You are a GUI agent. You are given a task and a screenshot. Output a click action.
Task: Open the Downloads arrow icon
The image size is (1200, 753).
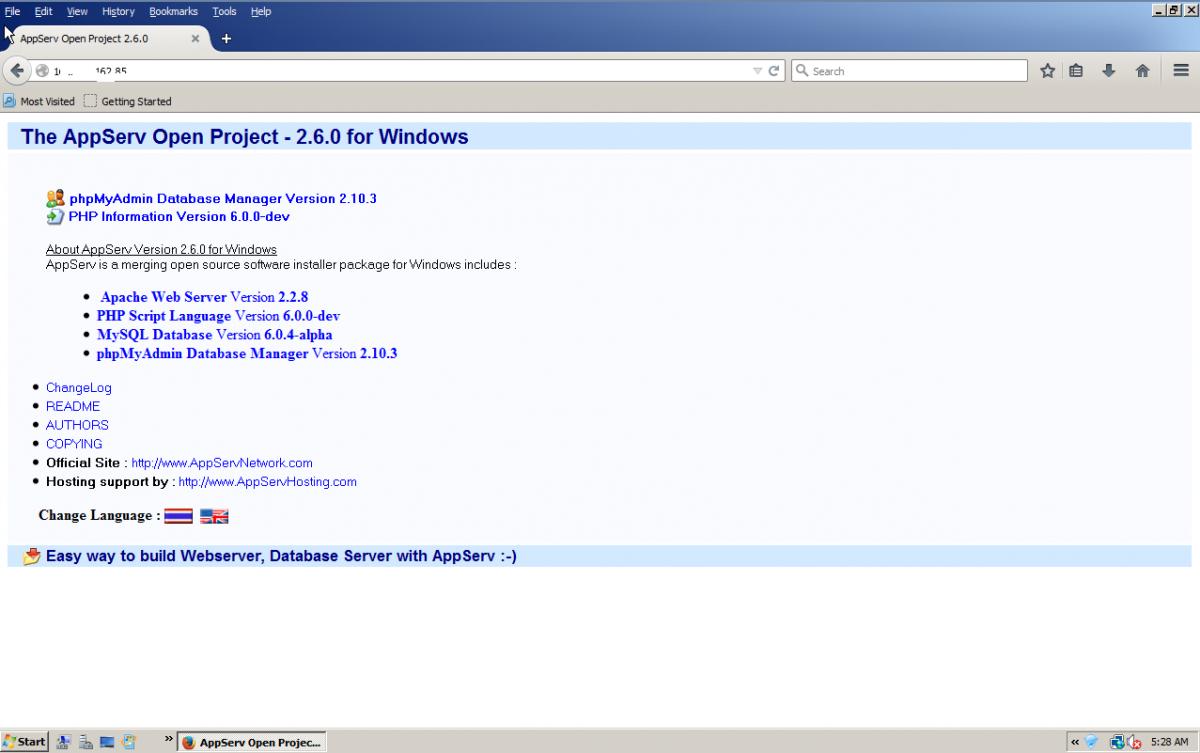click(x=1109, y=71)
